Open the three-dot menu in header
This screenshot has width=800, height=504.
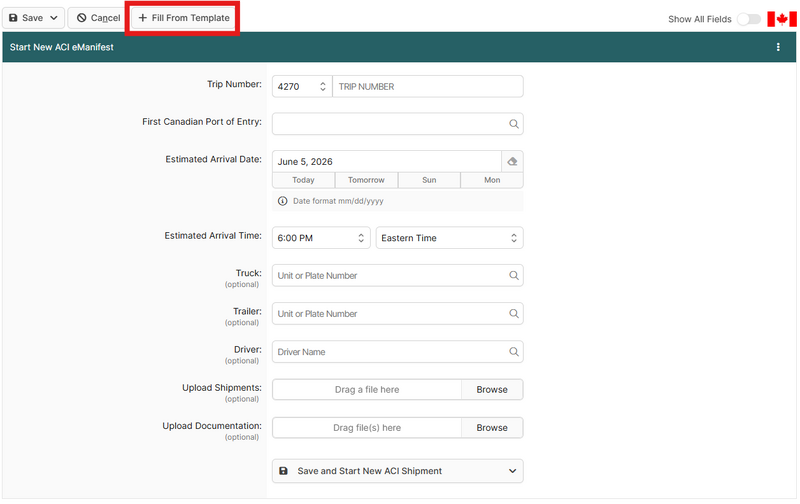point(778,47)
